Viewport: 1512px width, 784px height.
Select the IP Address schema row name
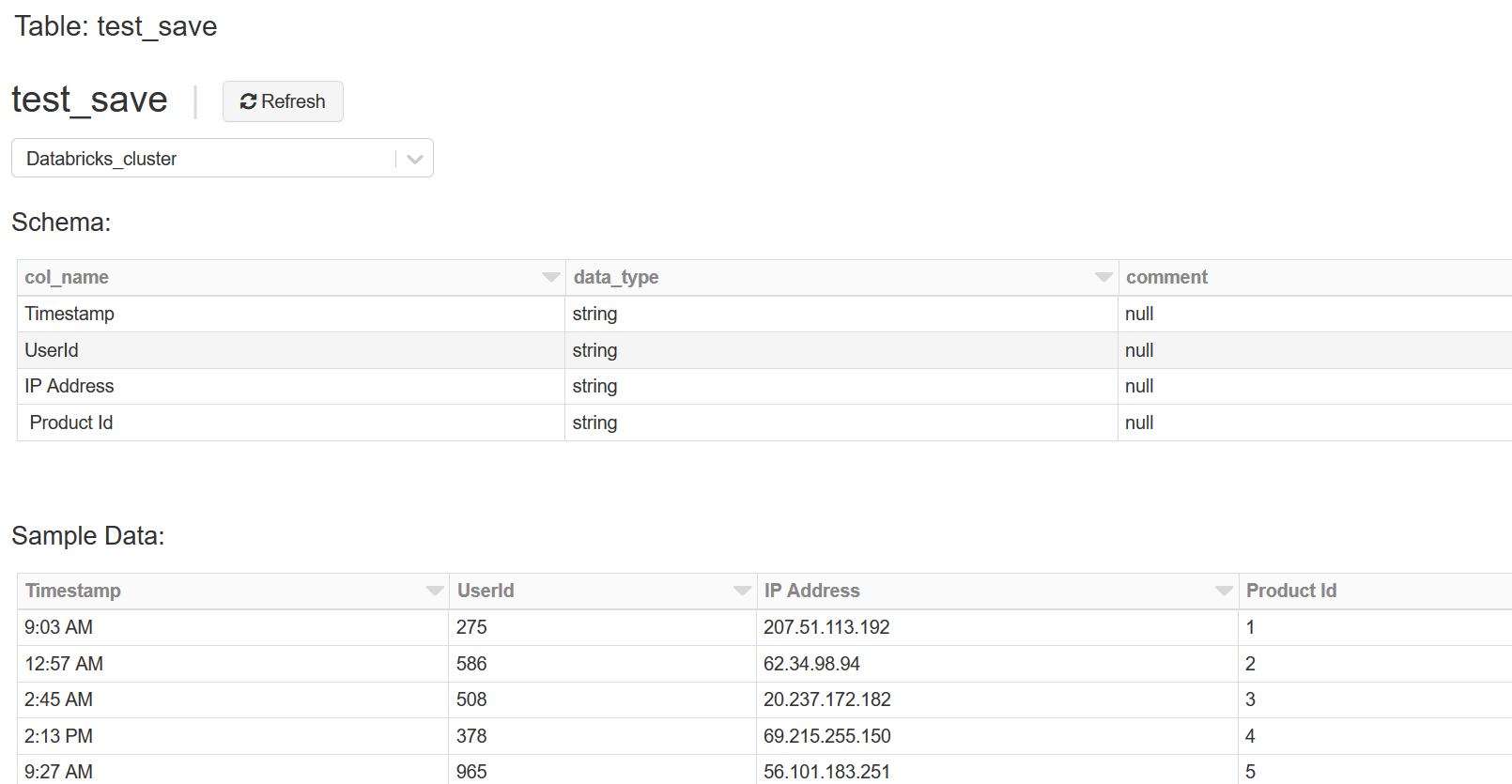pyautogui.click(x=69, y=386)
